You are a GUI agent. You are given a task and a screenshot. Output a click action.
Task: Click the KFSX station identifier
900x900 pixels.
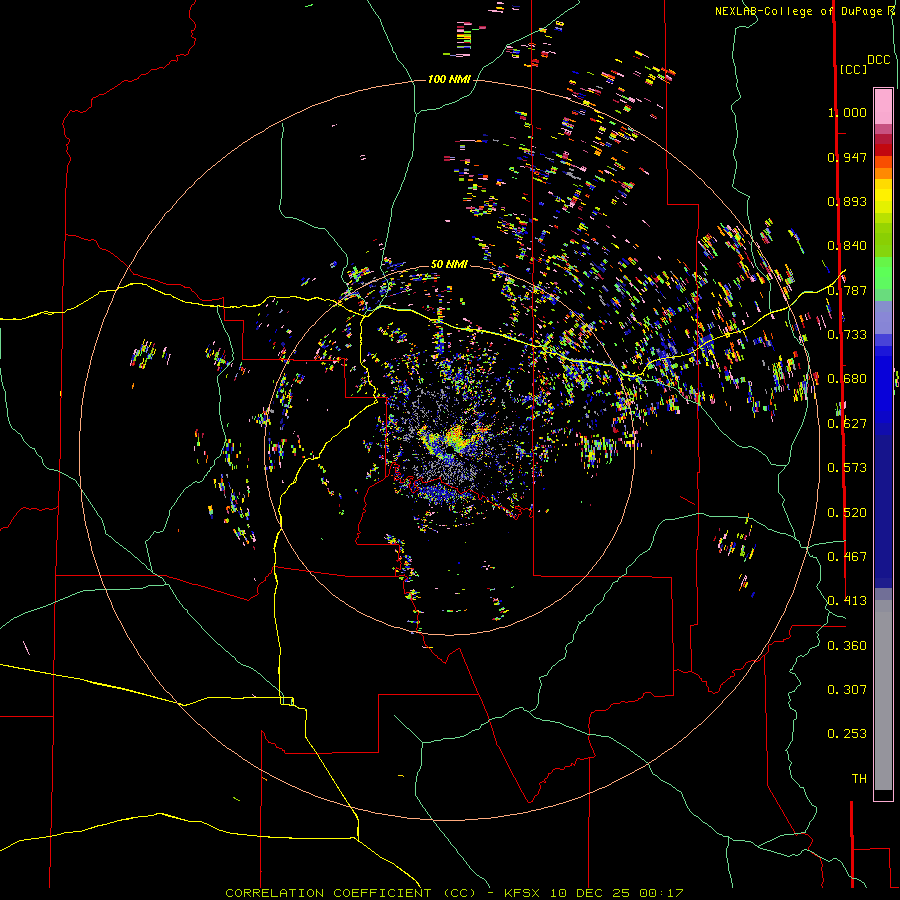point(522,893)
